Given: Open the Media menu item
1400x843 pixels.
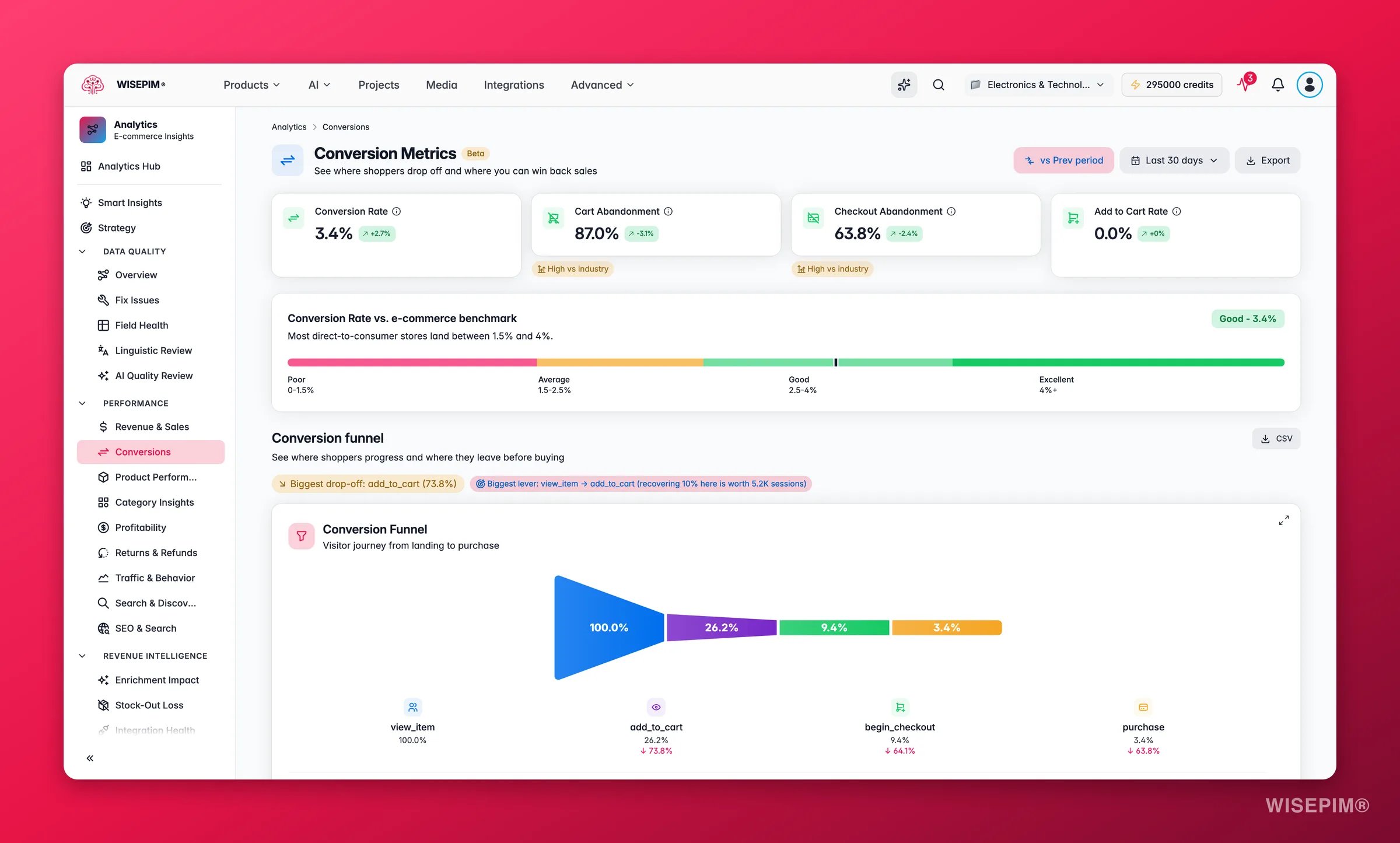Looking at the screenshot, I should 442,85.
